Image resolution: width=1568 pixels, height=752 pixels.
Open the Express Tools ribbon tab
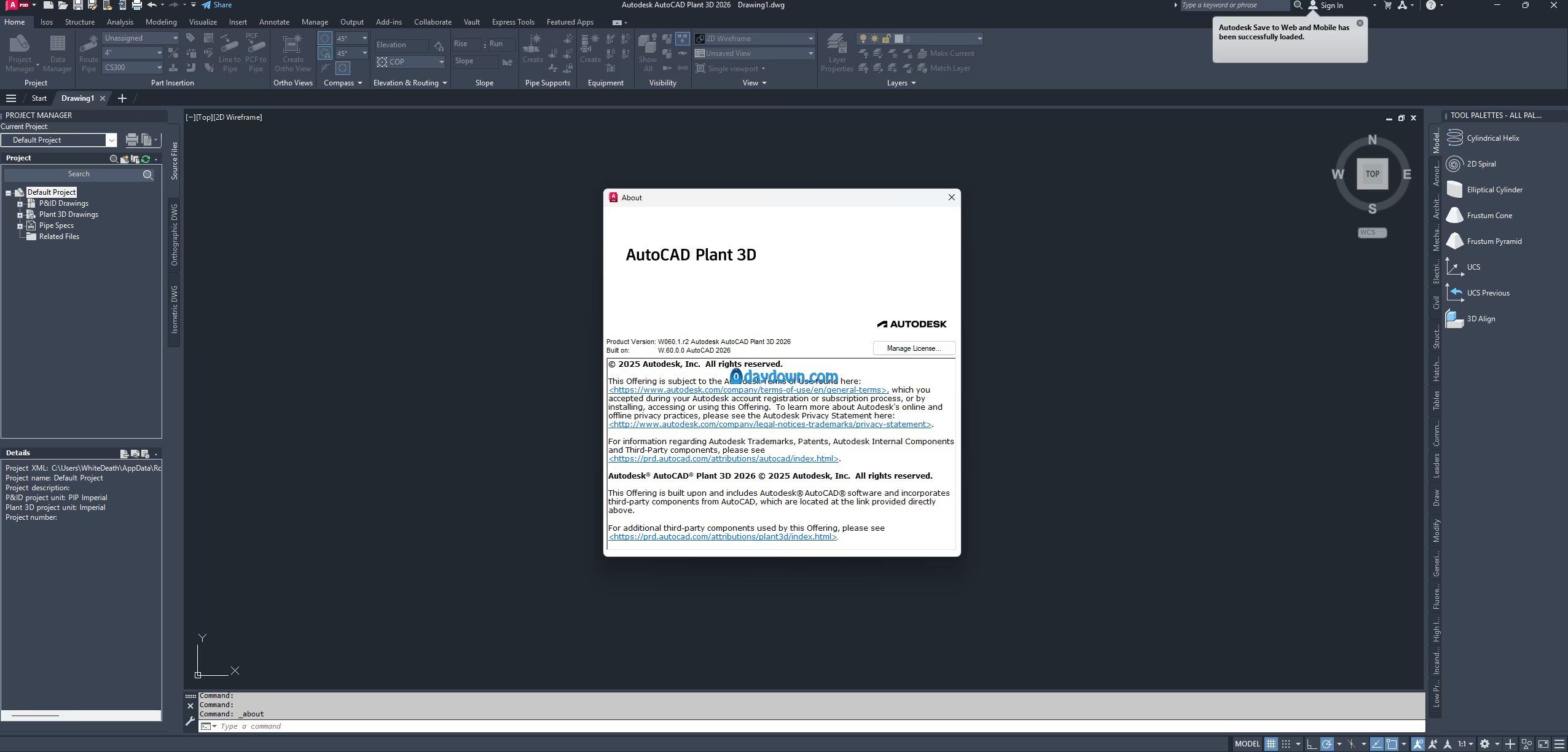[513, 22]
